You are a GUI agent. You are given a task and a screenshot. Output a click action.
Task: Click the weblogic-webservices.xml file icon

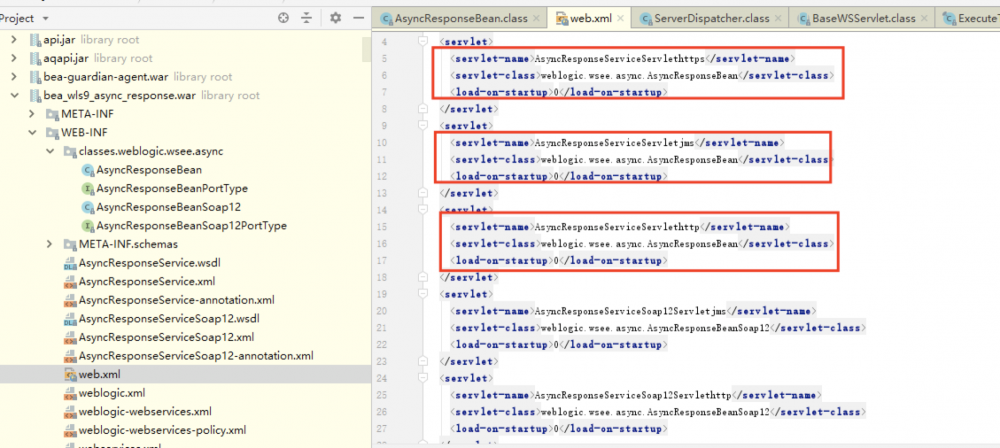70,411
